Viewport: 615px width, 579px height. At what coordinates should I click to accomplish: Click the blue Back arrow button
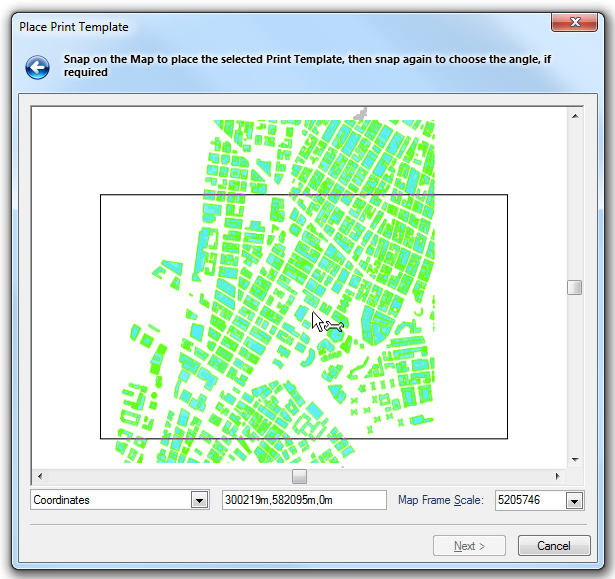[38, 67]
